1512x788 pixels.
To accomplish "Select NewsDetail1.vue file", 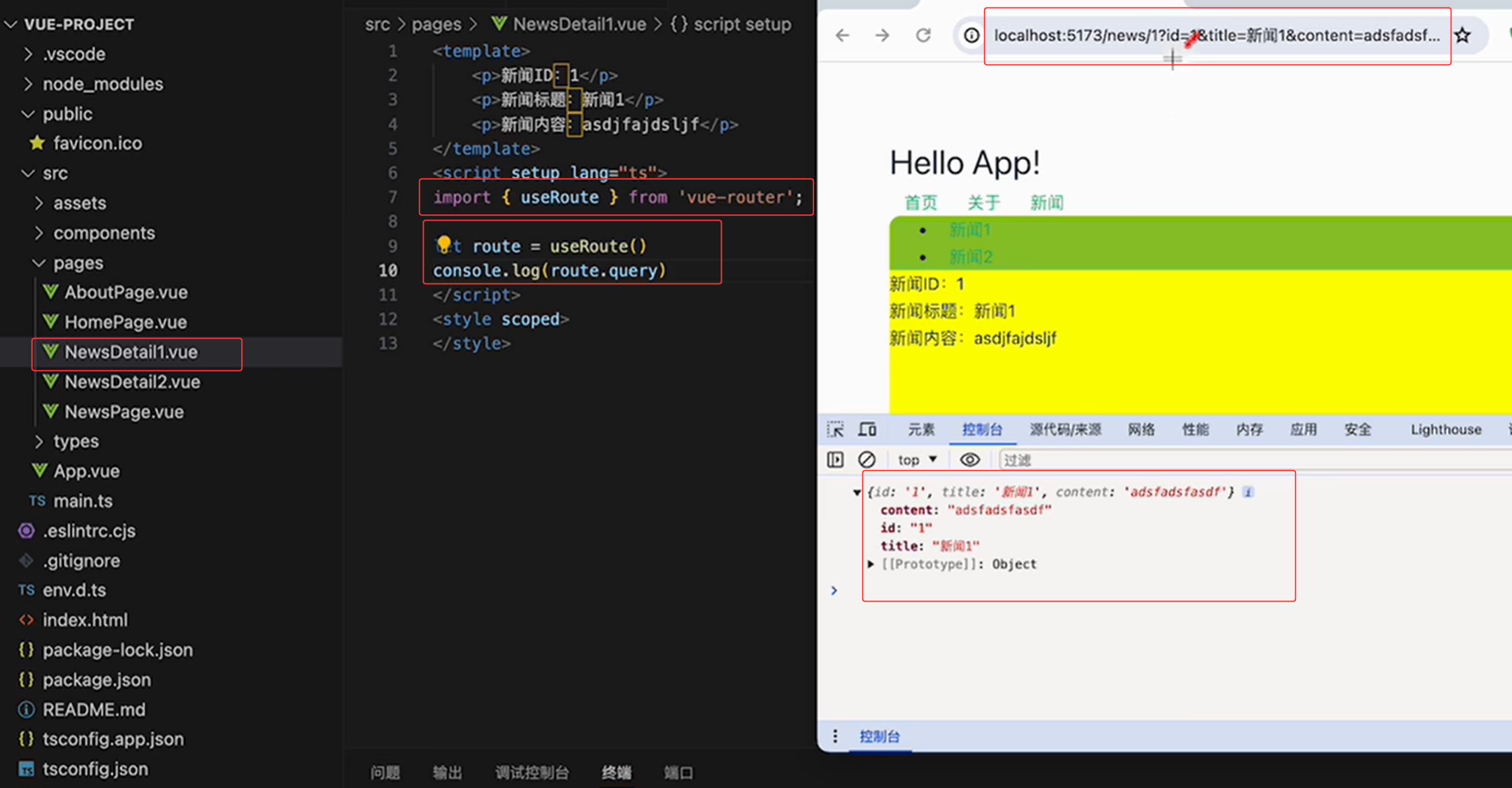I will tap(130, 353).
